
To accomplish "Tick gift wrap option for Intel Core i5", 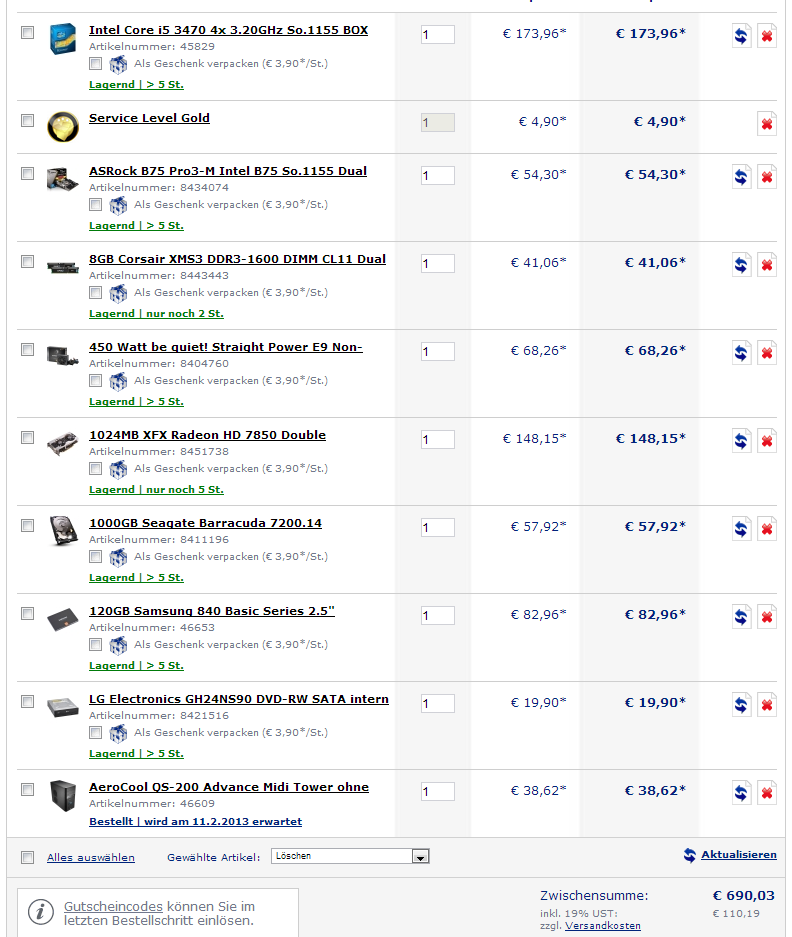I will point(96,63).
